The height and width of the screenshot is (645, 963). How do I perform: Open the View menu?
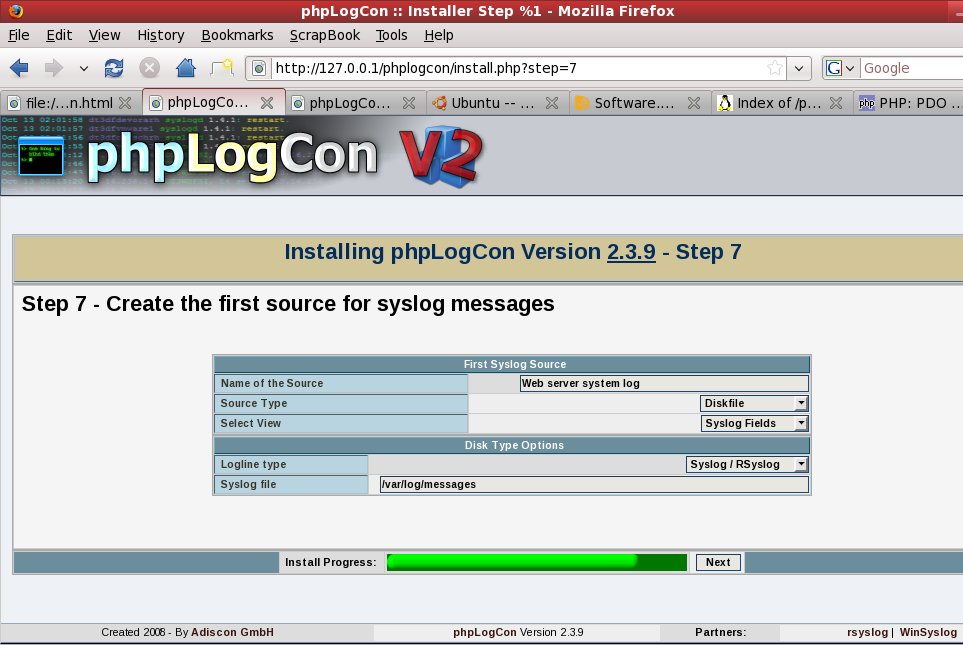point(104,36)
